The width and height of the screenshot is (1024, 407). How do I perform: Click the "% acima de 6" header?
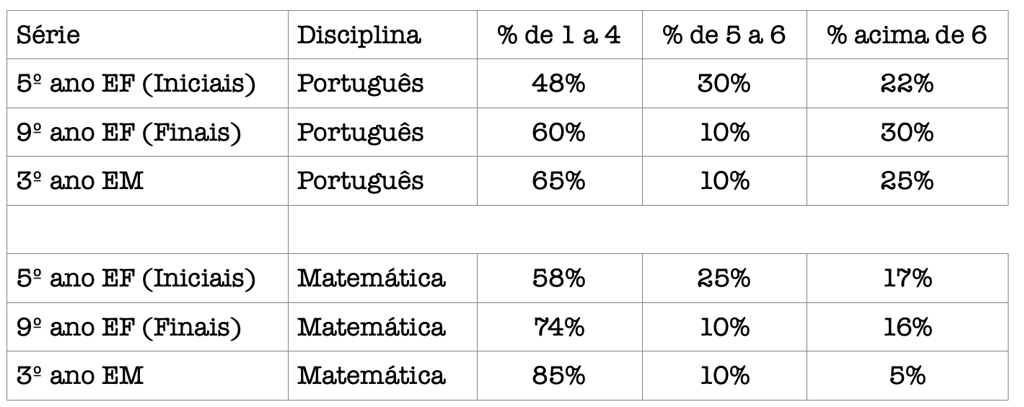[907, 36]
